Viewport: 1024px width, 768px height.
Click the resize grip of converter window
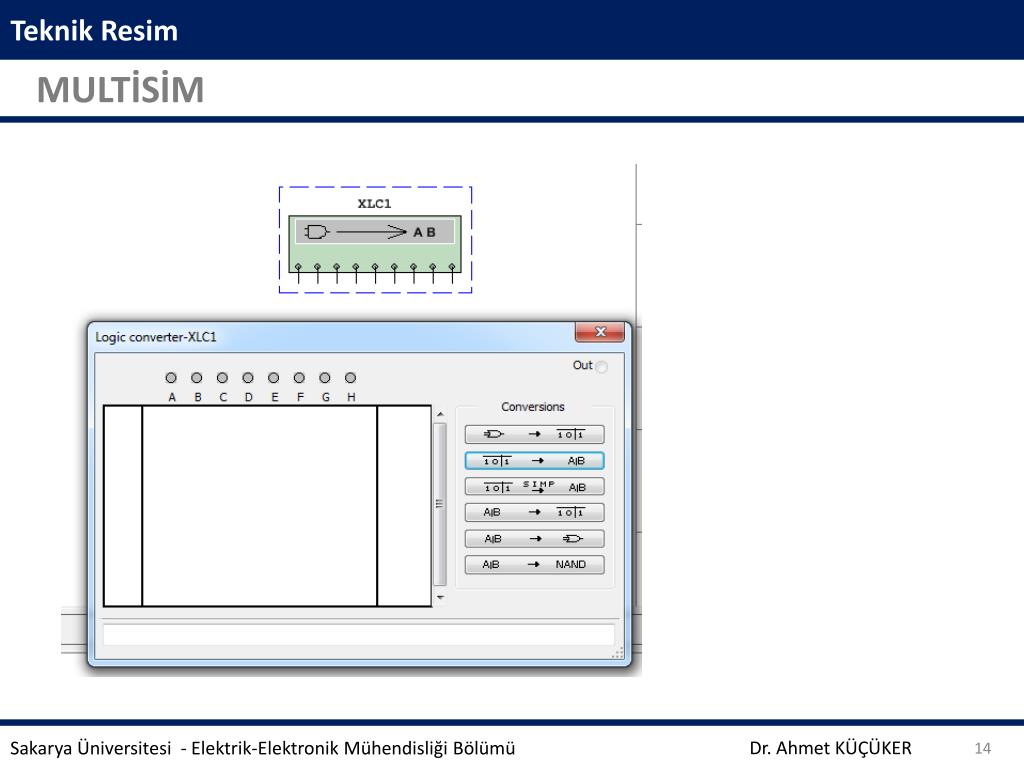click(x=618, y=652)
